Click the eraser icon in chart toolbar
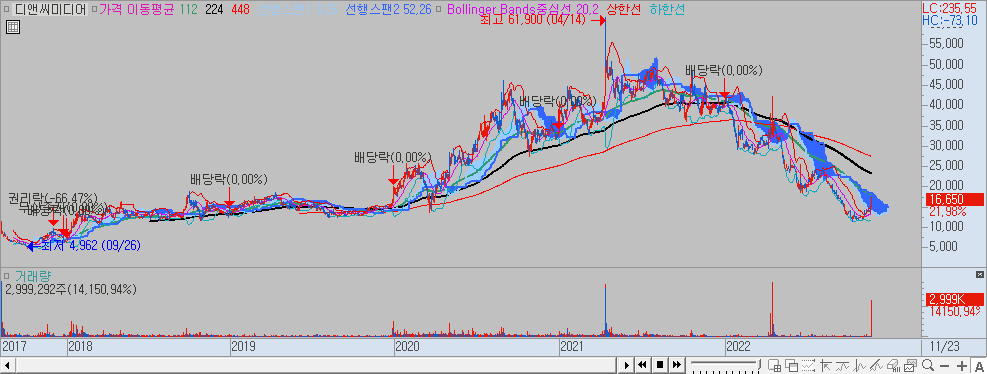This screenshot has height=374, width=987. pos(893,365)
